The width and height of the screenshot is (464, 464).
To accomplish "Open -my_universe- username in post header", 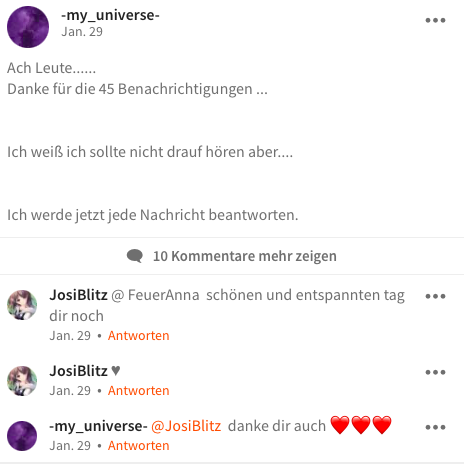I will pyautogui.click(x=110, y=15).
